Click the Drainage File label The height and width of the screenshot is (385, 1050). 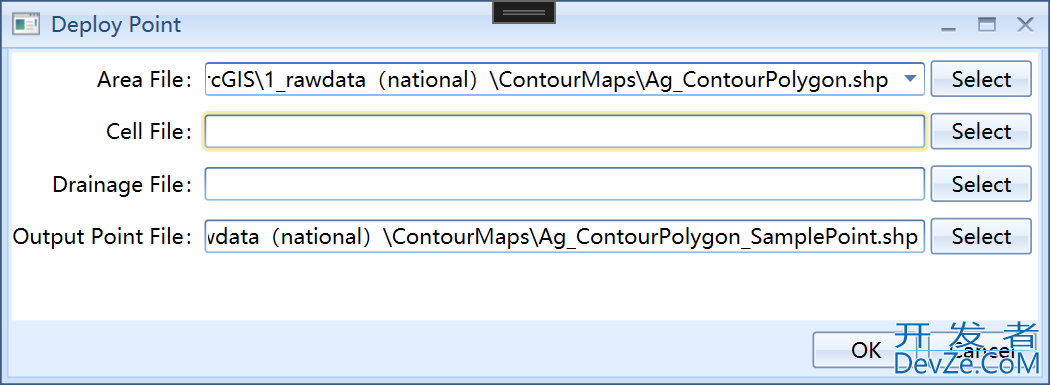[123, 184]
